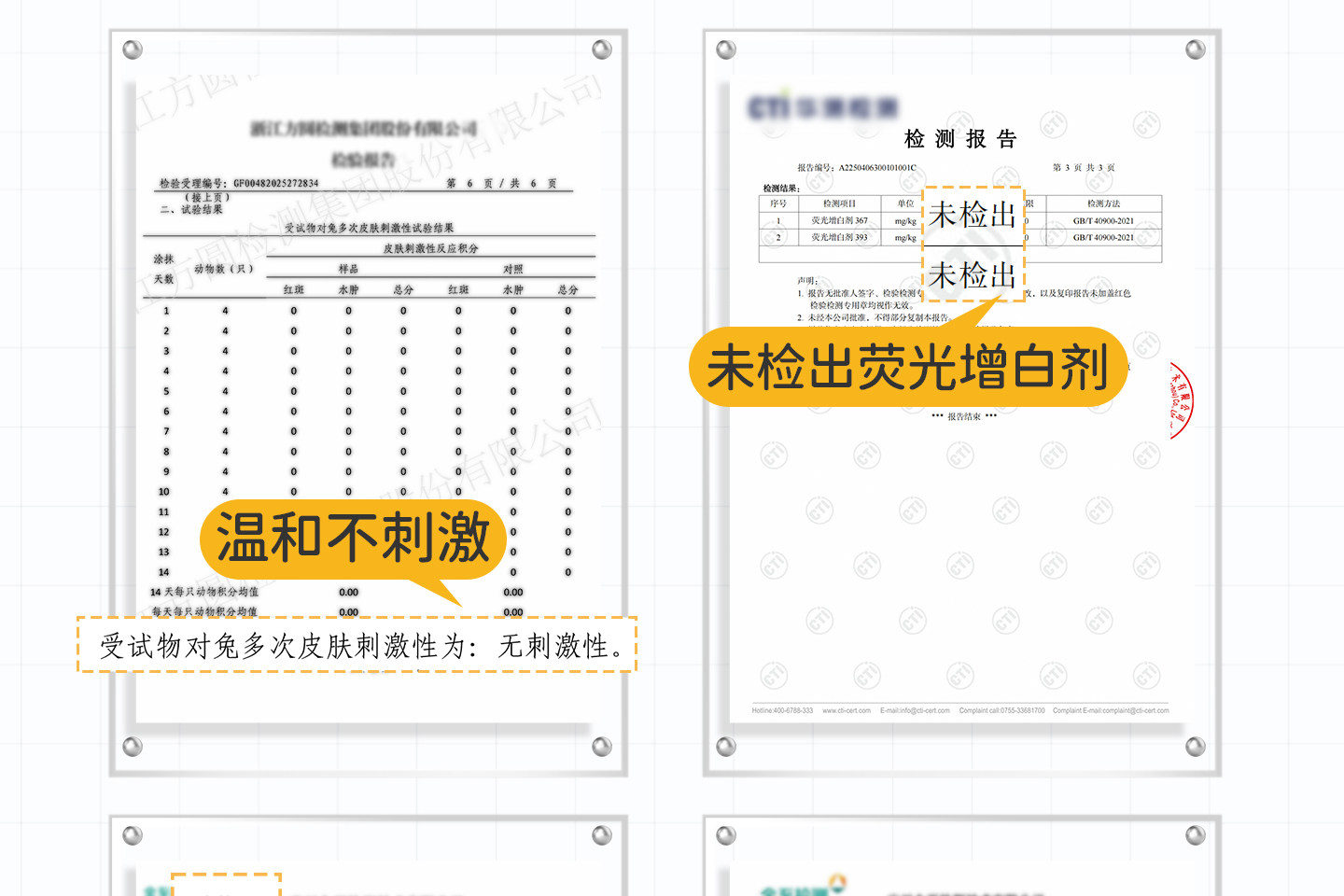
Task: Click GB/T 40900-2021 in the 荧光增白剂 393 row
Action: [x=1103, y=237]
